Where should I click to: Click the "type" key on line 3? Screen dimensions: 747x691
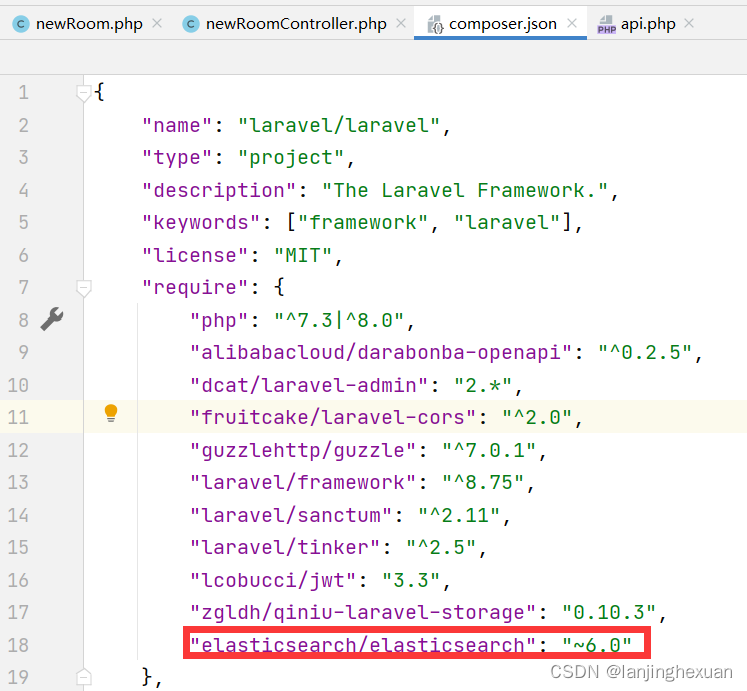click(177, 158)
